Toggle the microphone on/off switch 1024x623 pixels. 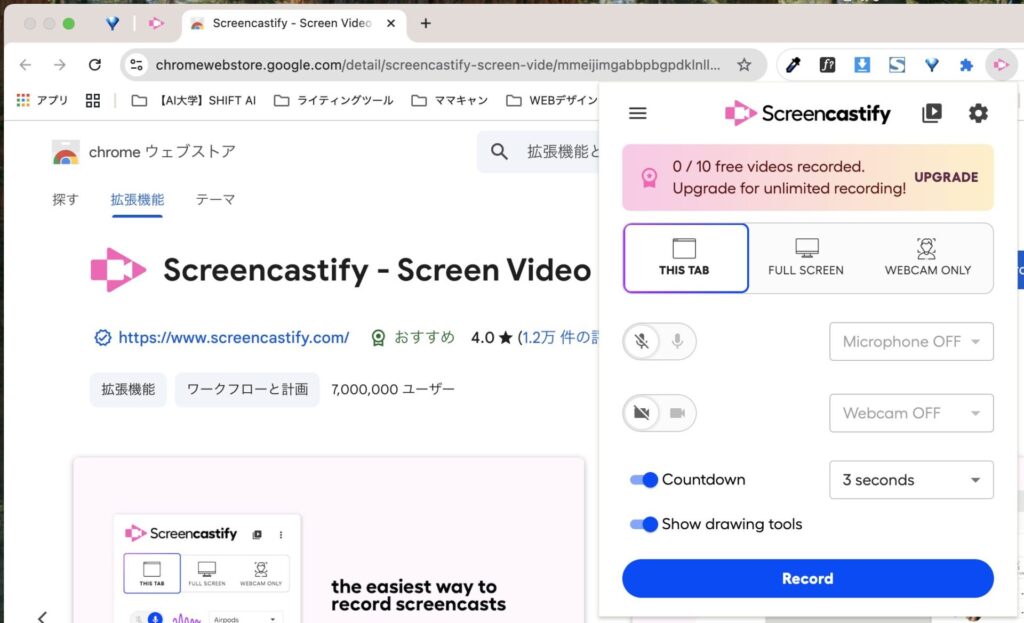coord(659,342)
